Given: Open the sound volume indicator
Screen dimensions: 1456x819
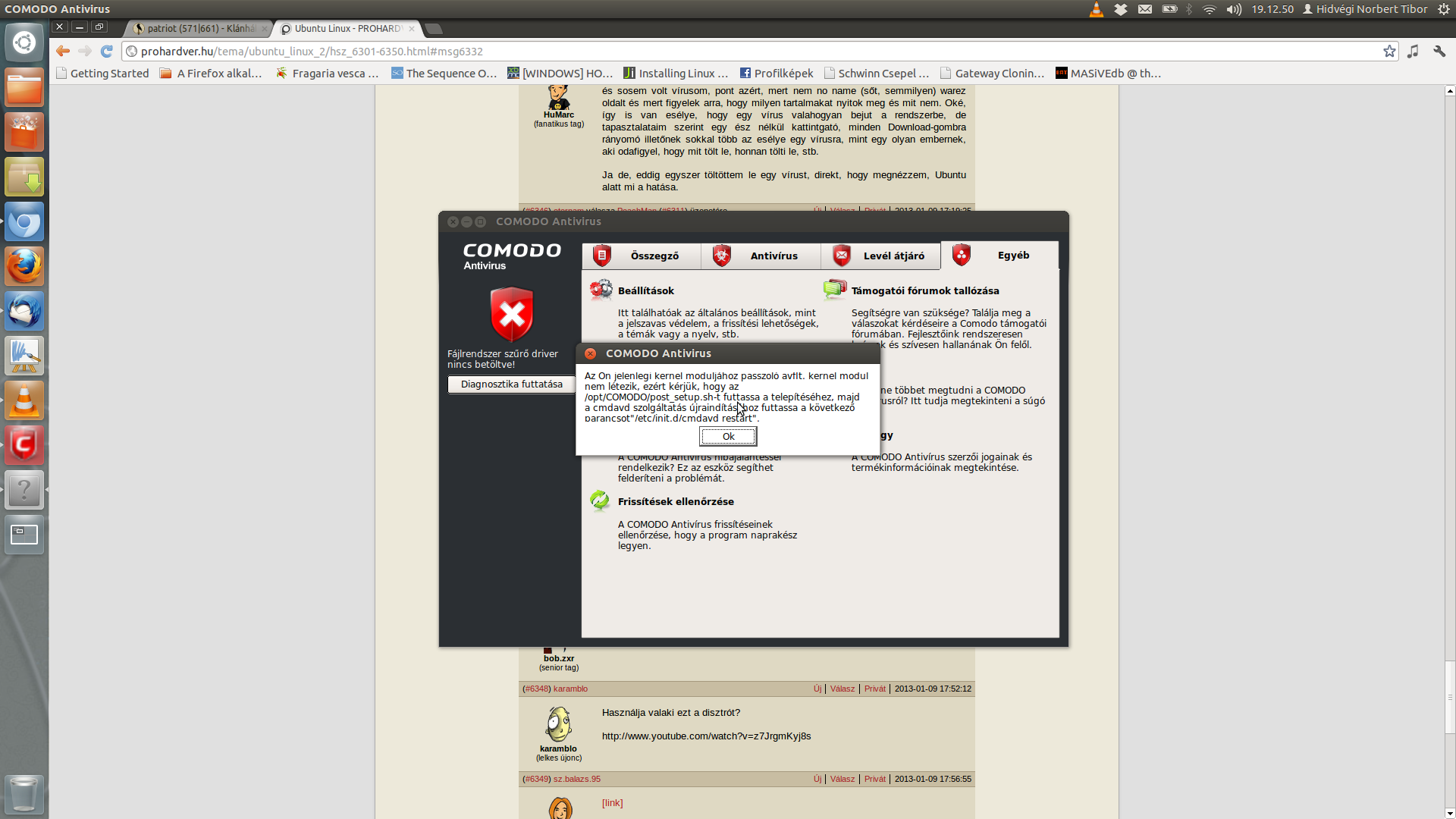Looking at the screenshot, I should coord(1235,9).
